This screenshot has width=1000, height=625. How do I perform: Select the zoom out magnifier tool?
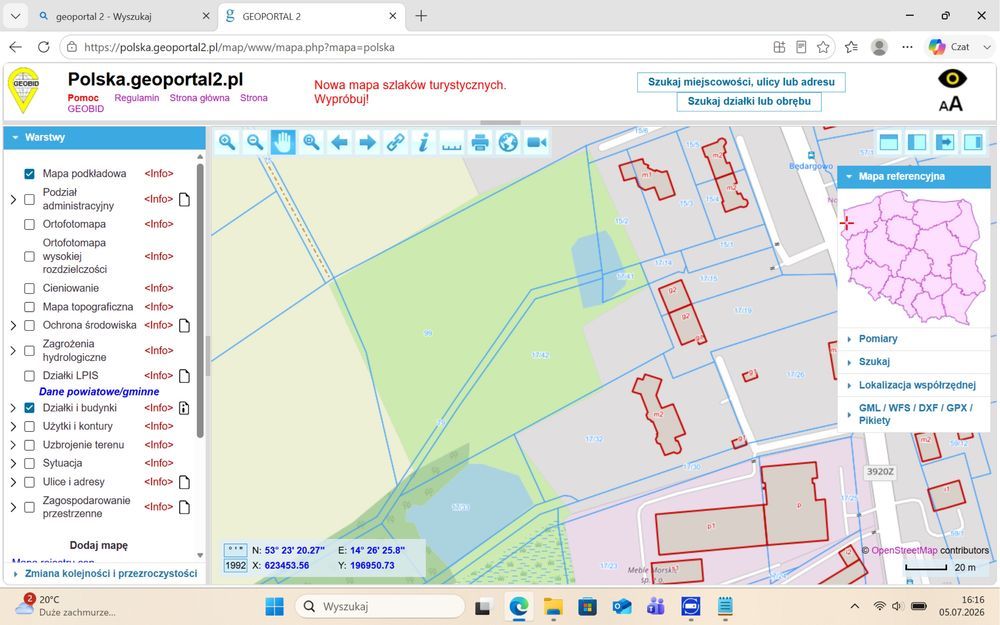tap(255, 142)
